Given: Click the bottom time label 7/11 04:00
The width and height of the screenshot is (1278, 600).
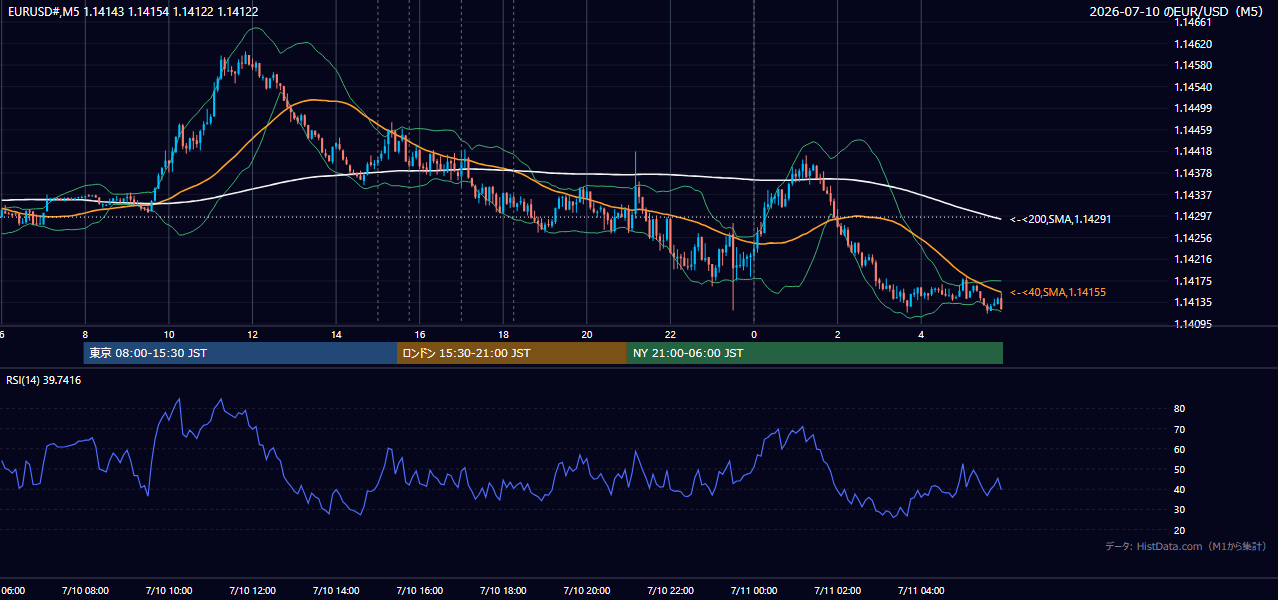Looking at the screenshot, I should (920, 590).
